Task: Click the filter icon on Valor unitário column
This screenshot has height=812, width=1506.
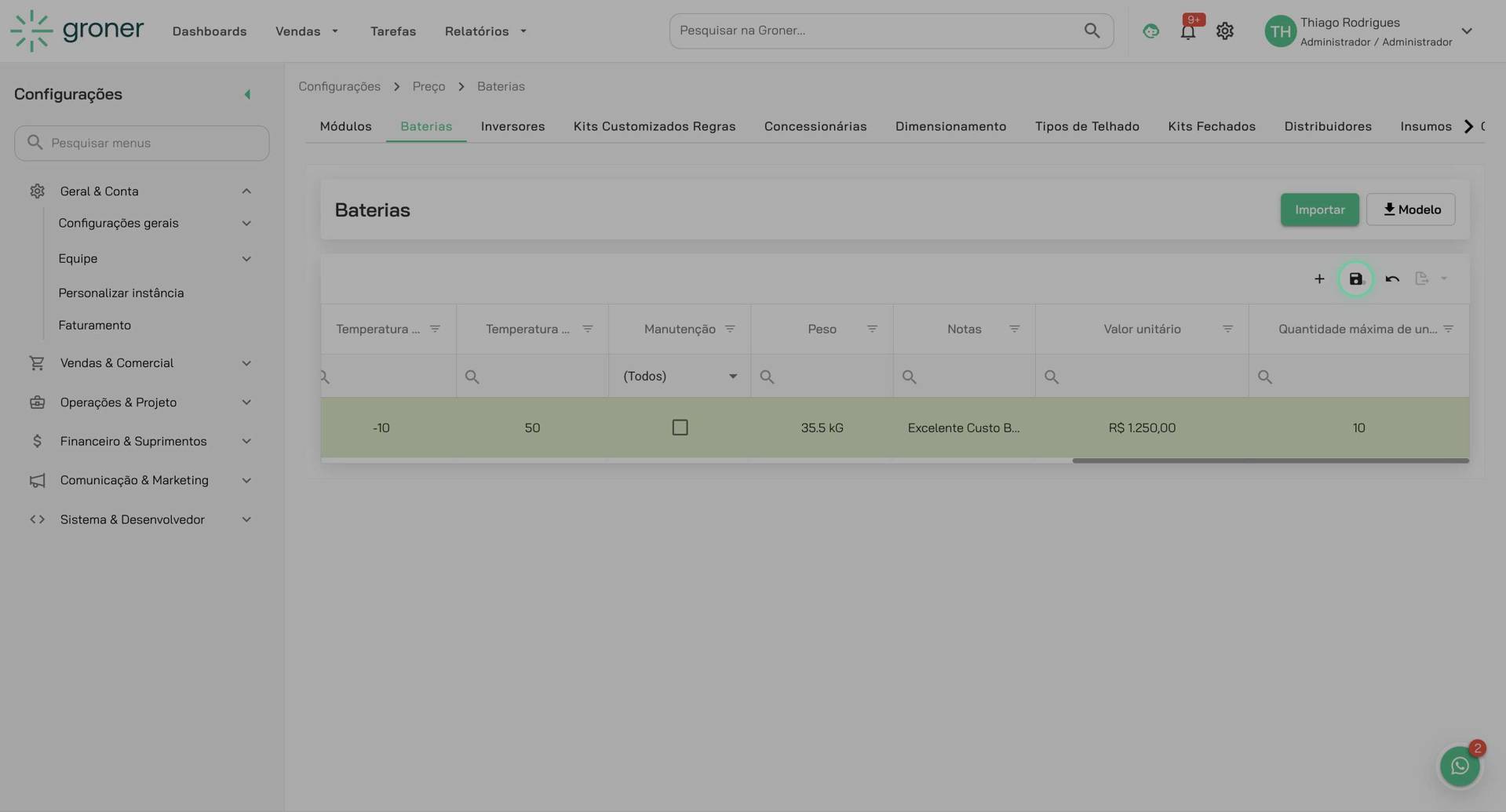Action: [x=1227, y=330]
